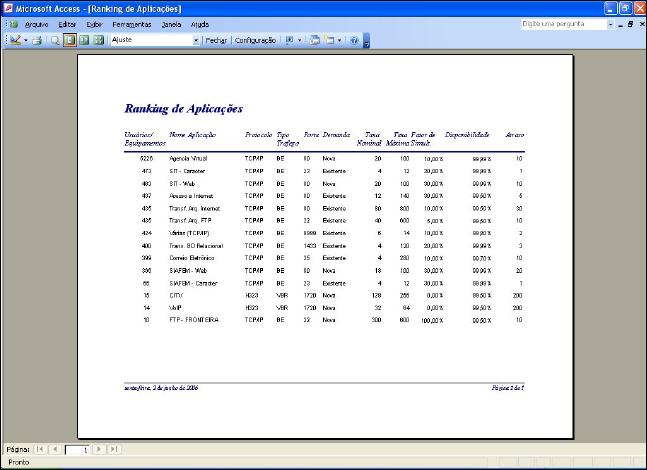Switch to design view using the Exibir toolbar icon
647x470 pixels.
[x=15, y=40]
